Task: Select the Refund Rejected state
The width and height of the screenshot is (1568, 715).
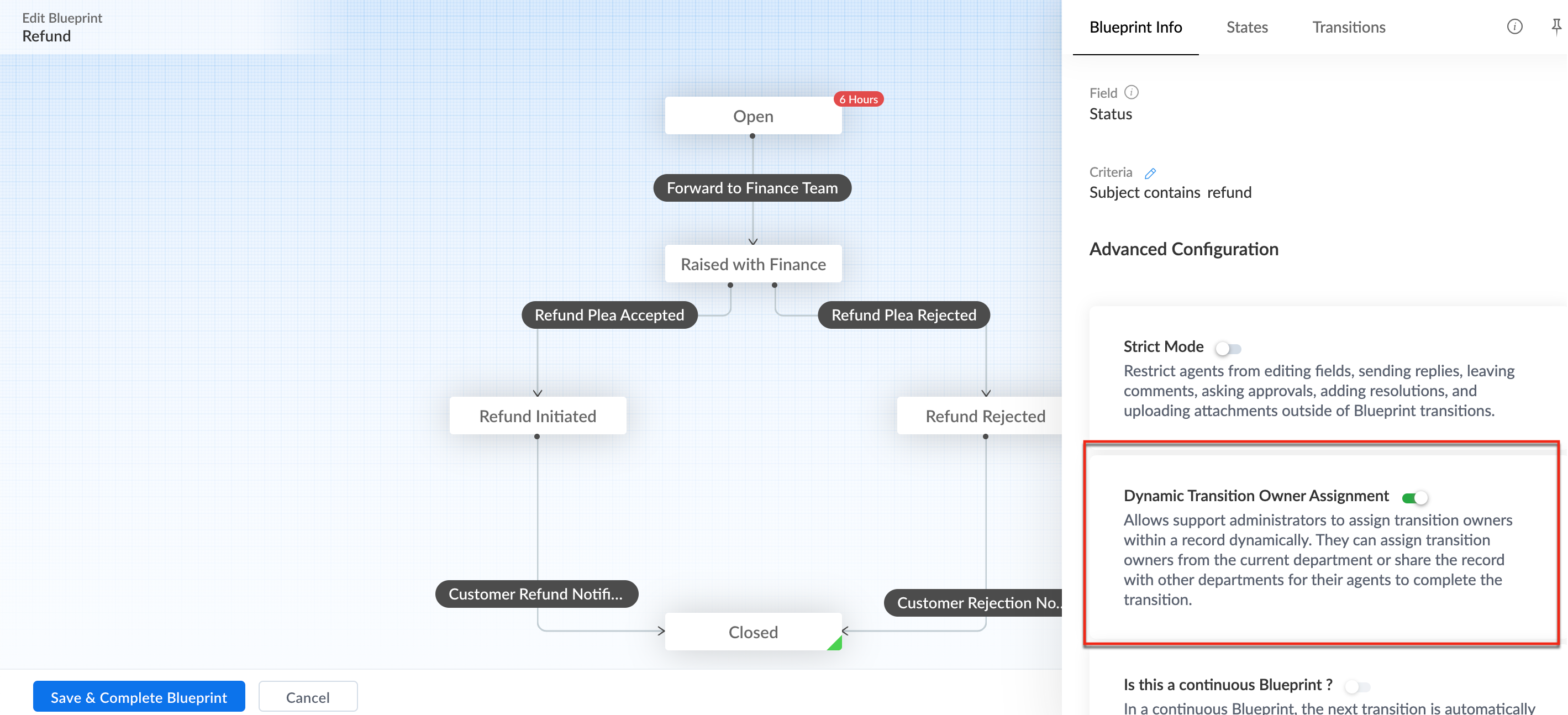Action: click(980, 416)
